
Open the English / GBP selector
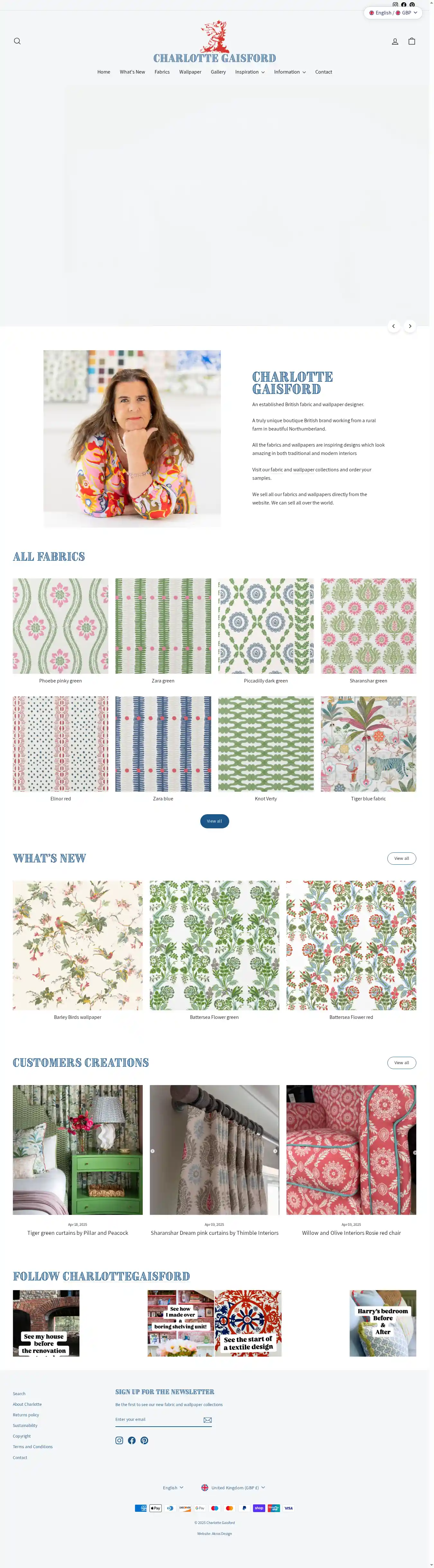tap(393, 13)
